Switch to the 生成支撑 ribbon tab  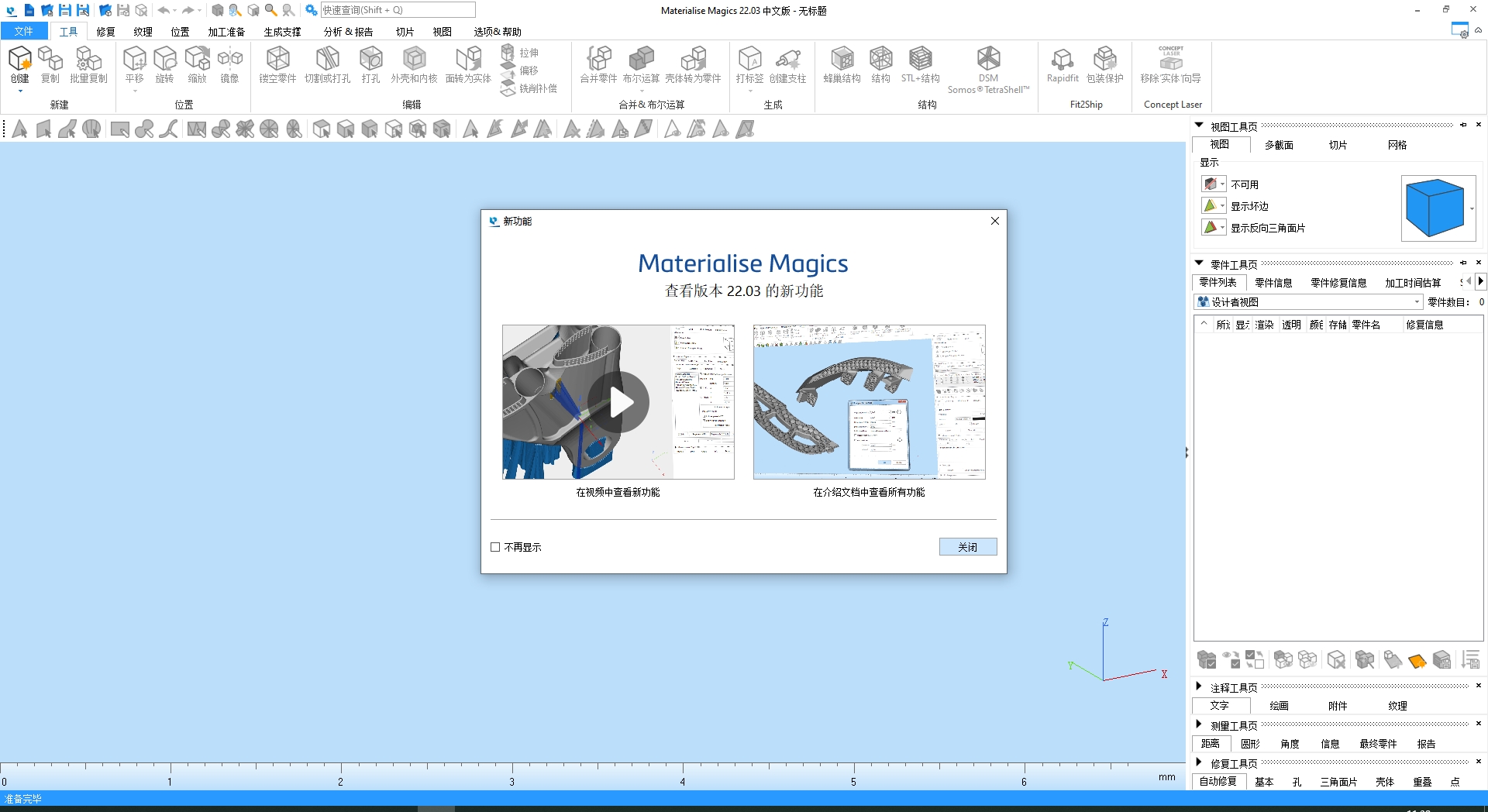tap(282, 32)
